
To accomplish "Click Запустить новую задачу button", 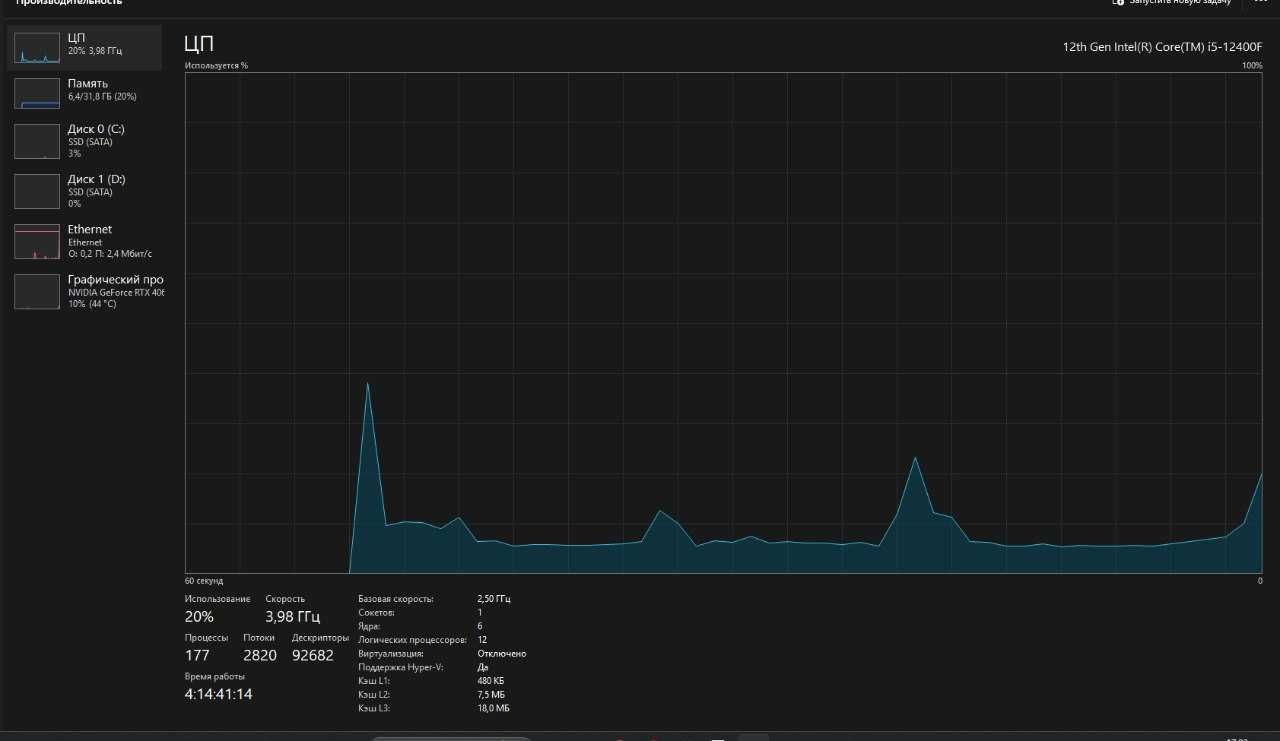I will [x=1172, y=2].
